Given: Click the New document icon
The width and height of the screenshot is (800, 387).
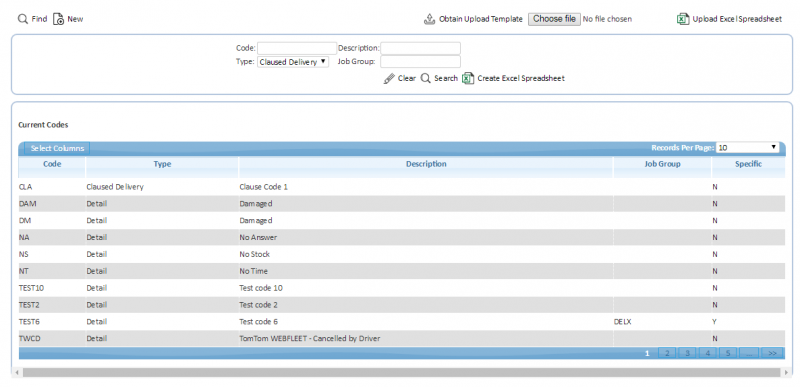Looking at the screenshot, I should 58,19.
